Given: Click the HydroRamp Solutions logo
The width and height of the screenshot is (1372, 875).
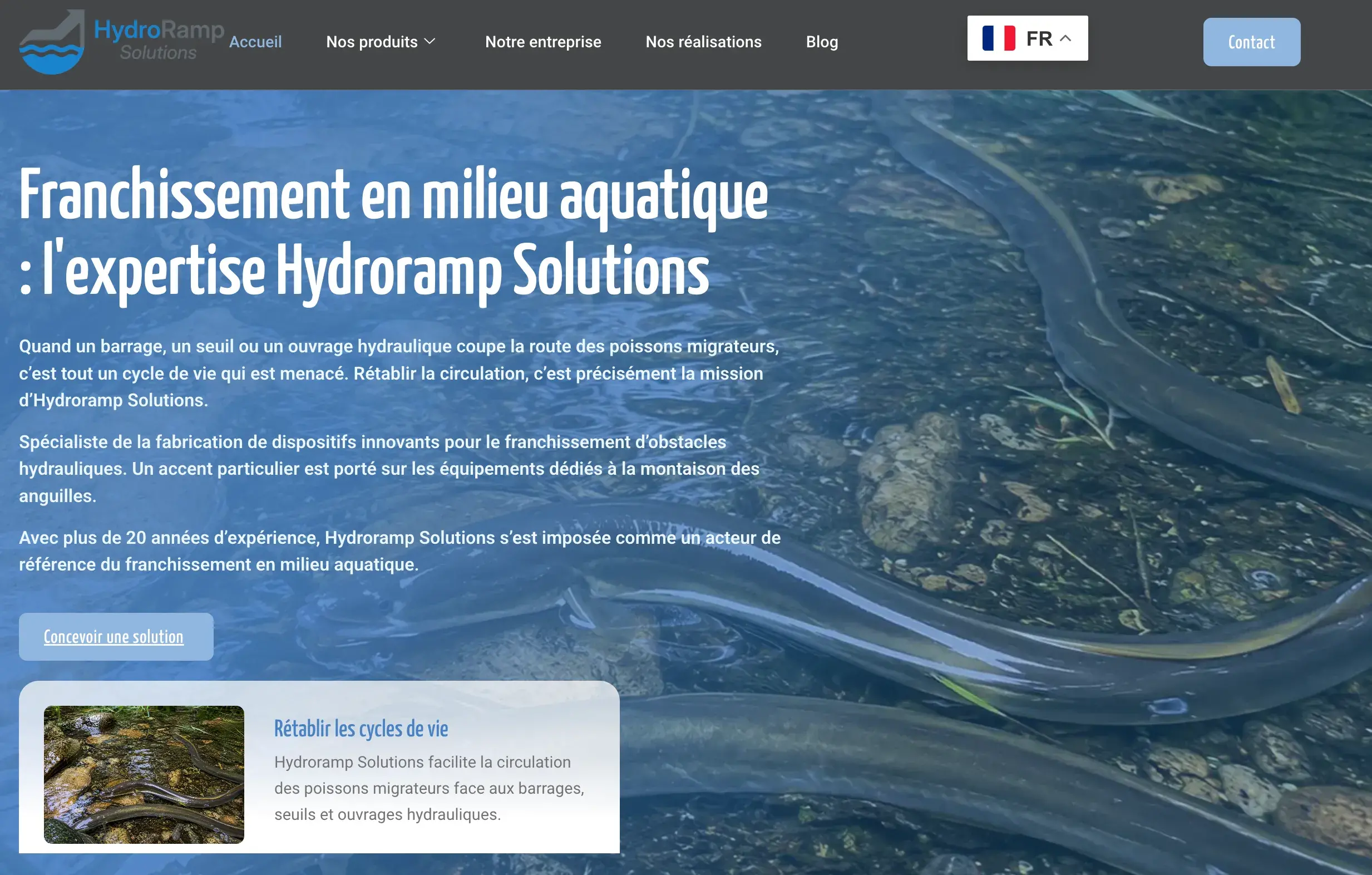Looking at the screenshot, I should pos(121,42).
